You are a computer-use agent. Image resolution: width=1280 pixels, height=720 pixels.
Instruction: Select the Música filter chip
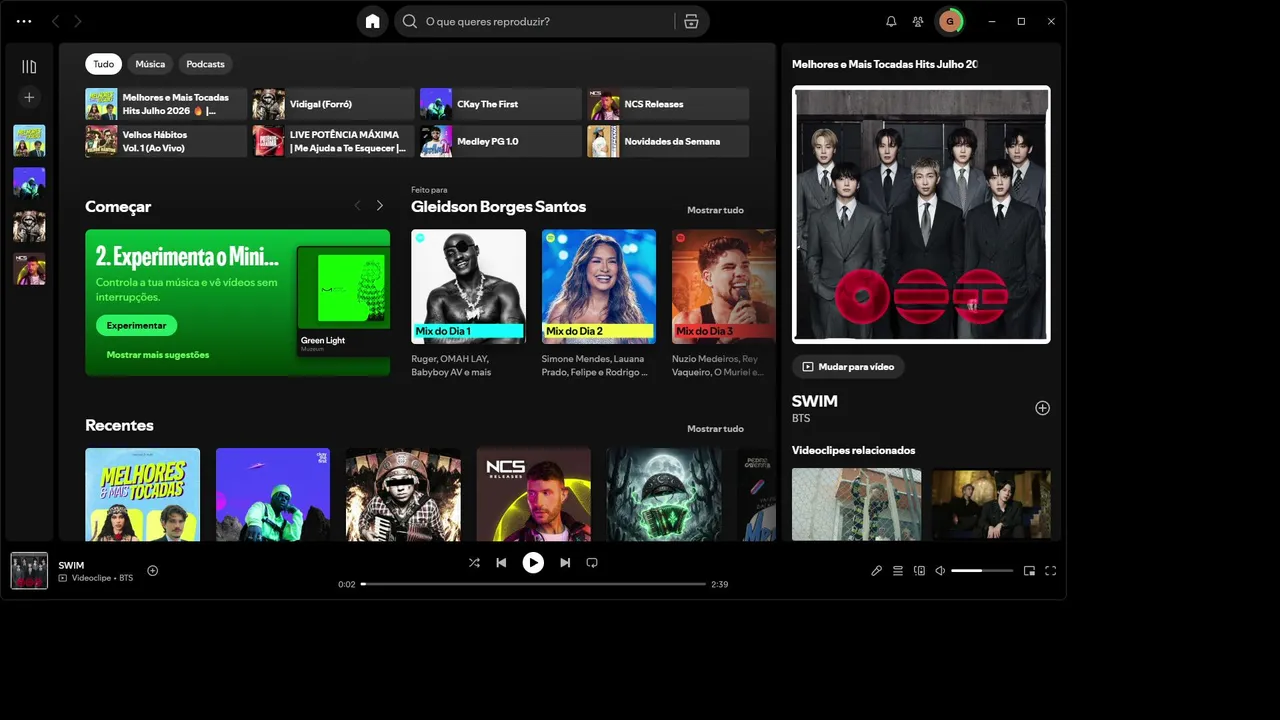point(150,64)
